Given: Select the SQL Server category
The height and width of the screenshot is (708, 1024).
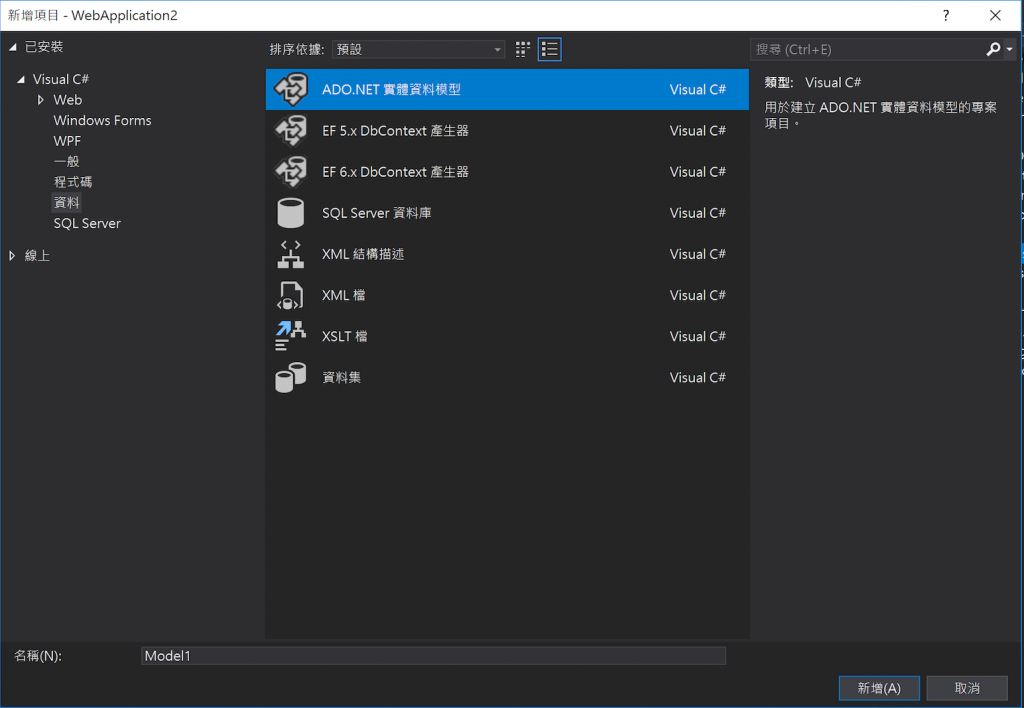Looking at the screenshot, I should coord(87,223).
